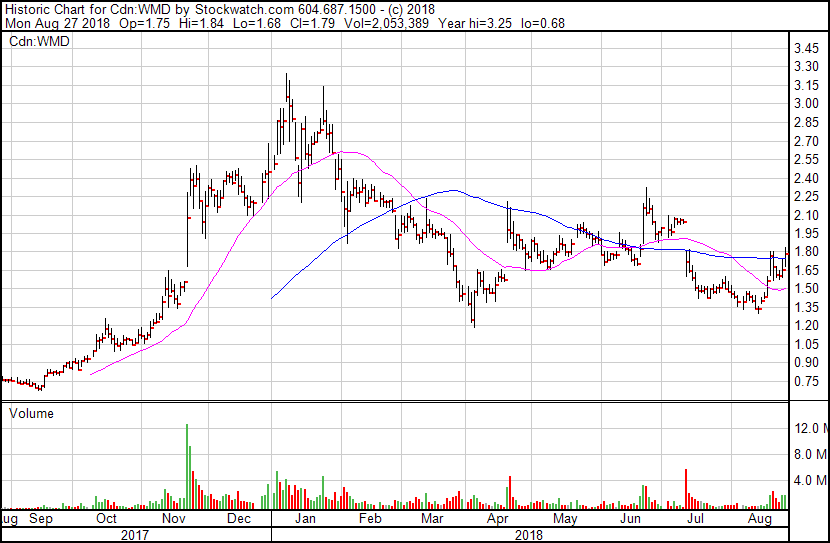Click the 'Dec' month label
This screenshot has height=543, width=830.
click(x=239, y=519)
